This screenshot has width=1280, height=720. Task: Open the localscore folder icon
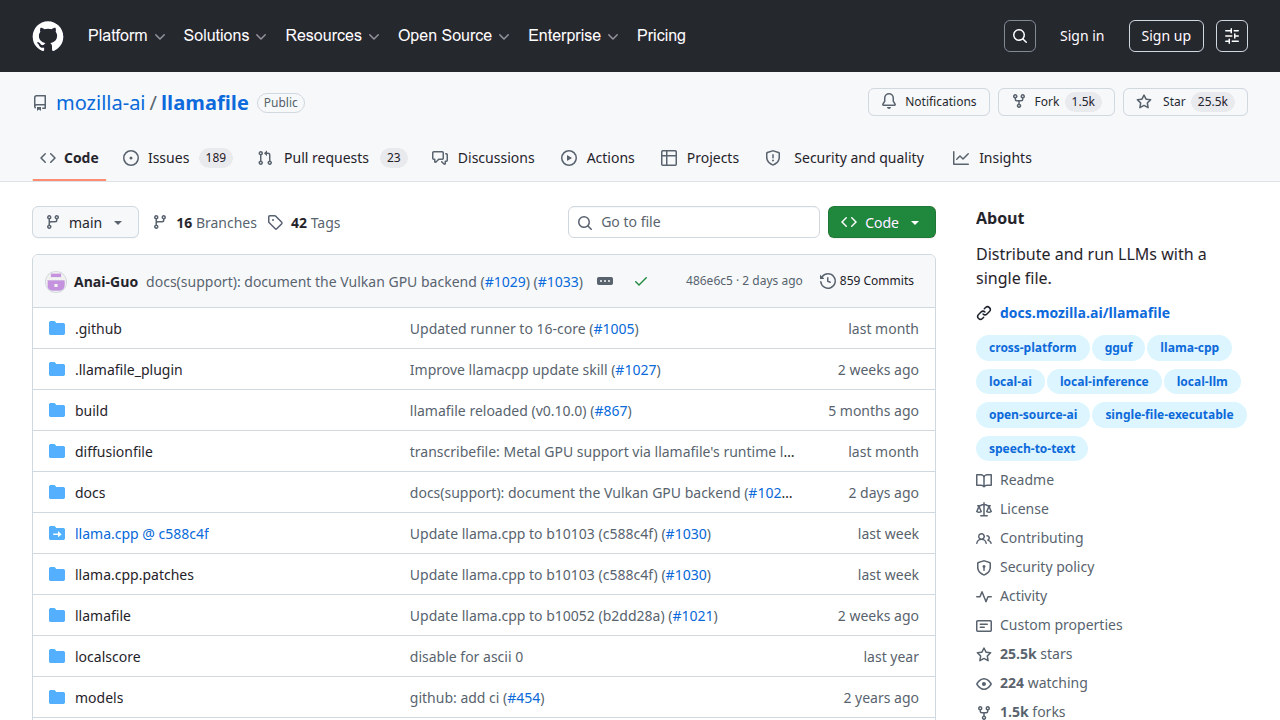[57, 657]
